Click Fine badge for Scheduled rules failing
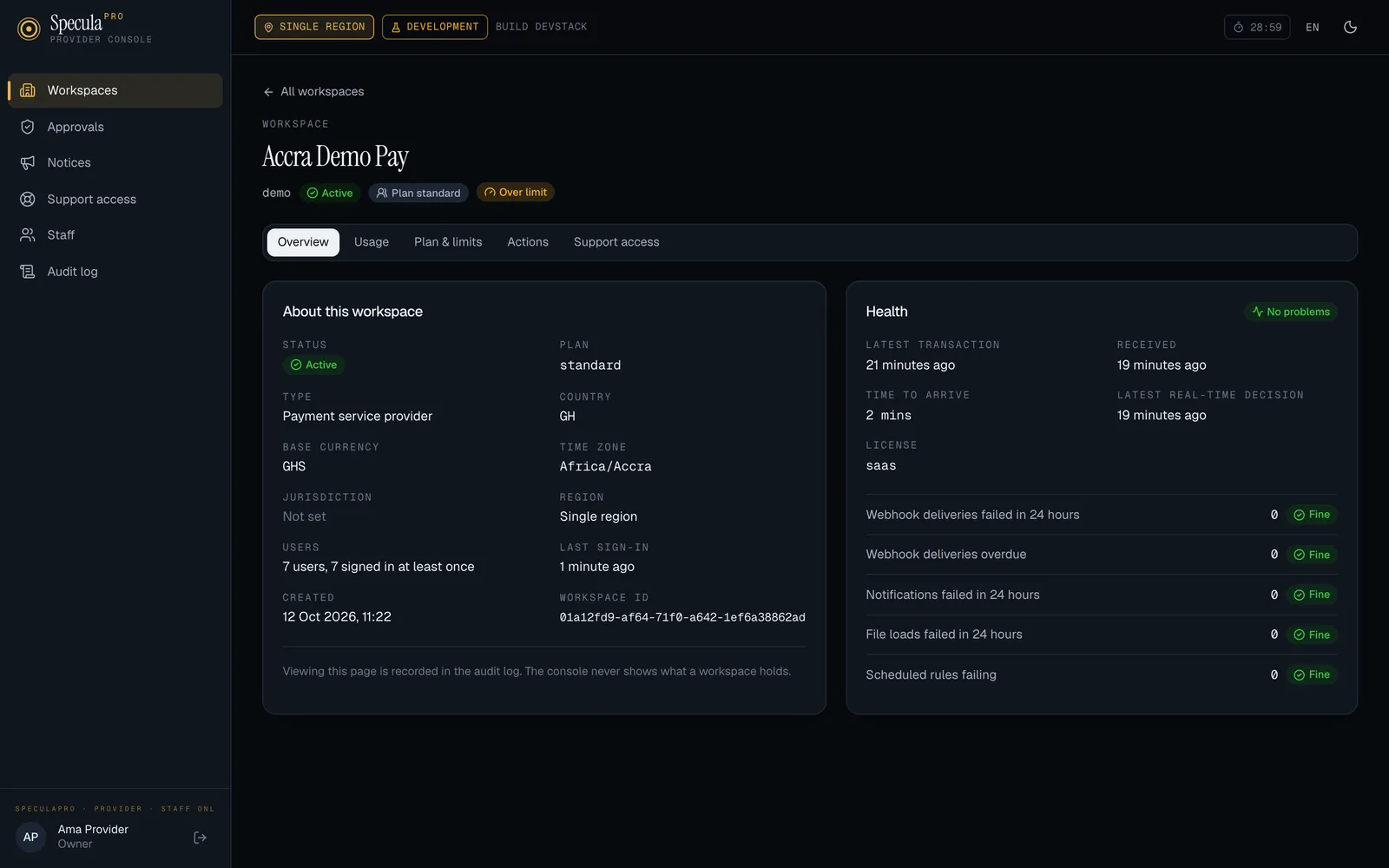The width and height of the screenshot is (1389, 868). click(1312, 674)
